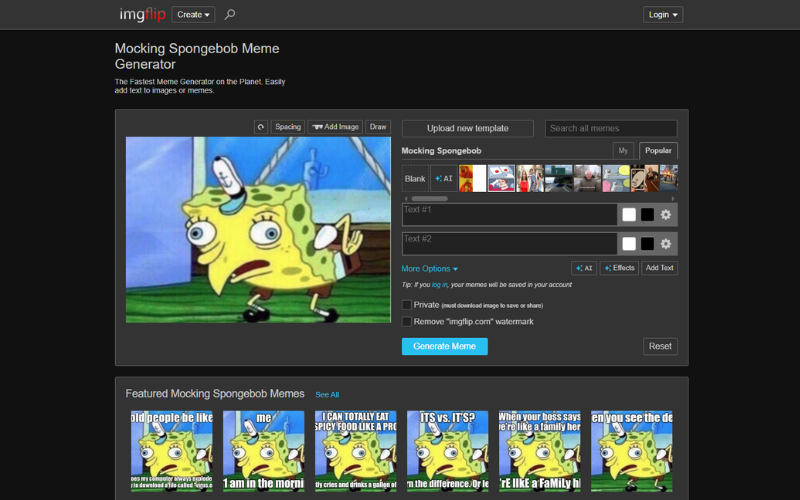Click the Generate Meme button

(444, 346)
